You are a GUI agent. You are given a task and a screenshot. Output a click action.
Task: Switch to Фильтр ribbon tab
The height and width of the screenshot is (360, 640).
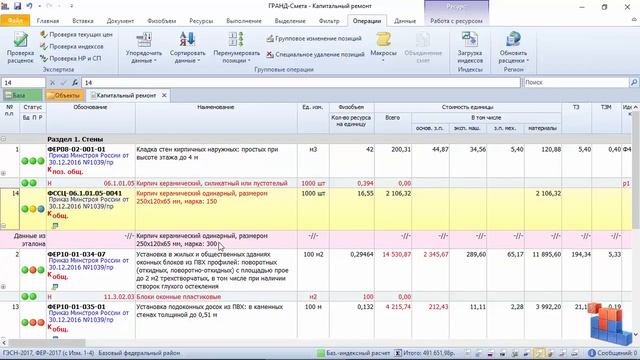tap(329, 21)
